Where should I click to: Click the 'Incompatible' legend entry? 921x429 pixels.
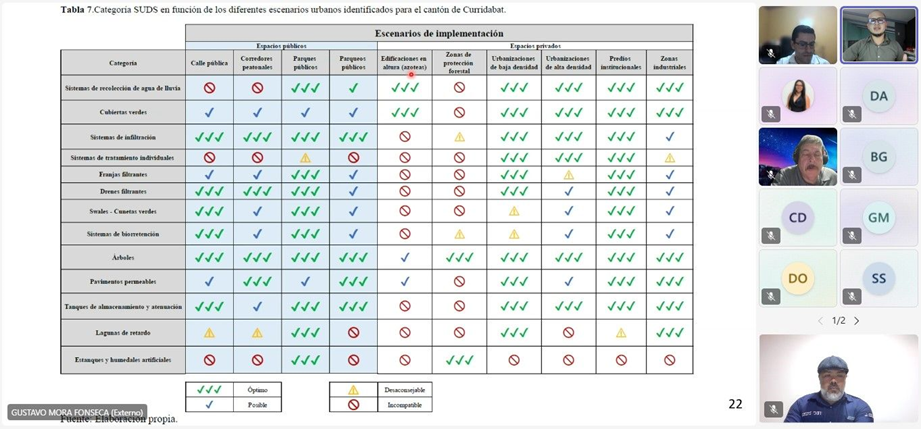coord(404,405)
